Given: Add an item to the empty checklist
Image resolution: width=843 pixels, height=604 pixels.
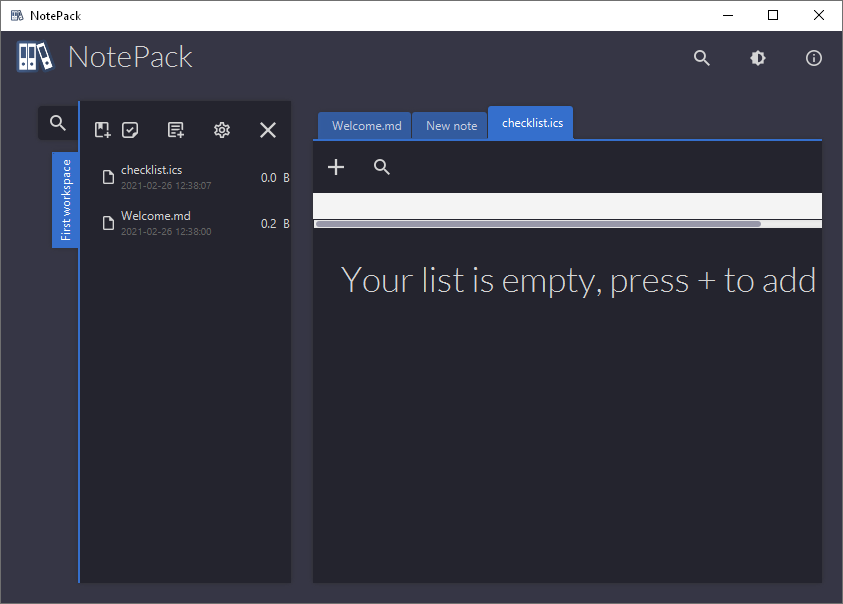Looking at the screenshot, I should pos(335,167).
